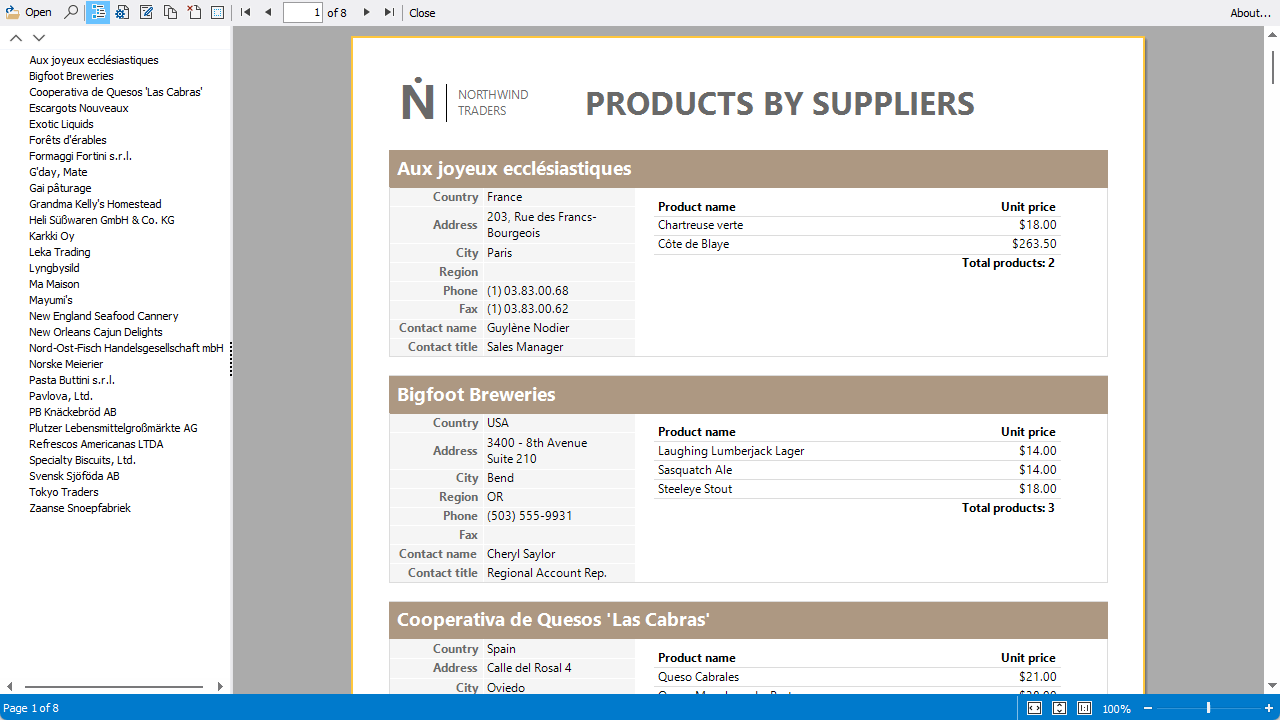Select New England Seafood Cannery entry

point(104,316)
